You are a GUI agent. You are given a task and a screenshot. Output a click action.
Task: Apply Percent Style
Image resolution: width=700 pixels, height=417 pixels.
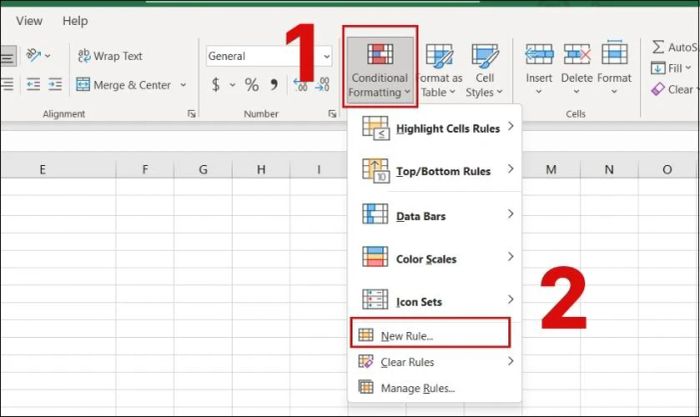[251, 84]
